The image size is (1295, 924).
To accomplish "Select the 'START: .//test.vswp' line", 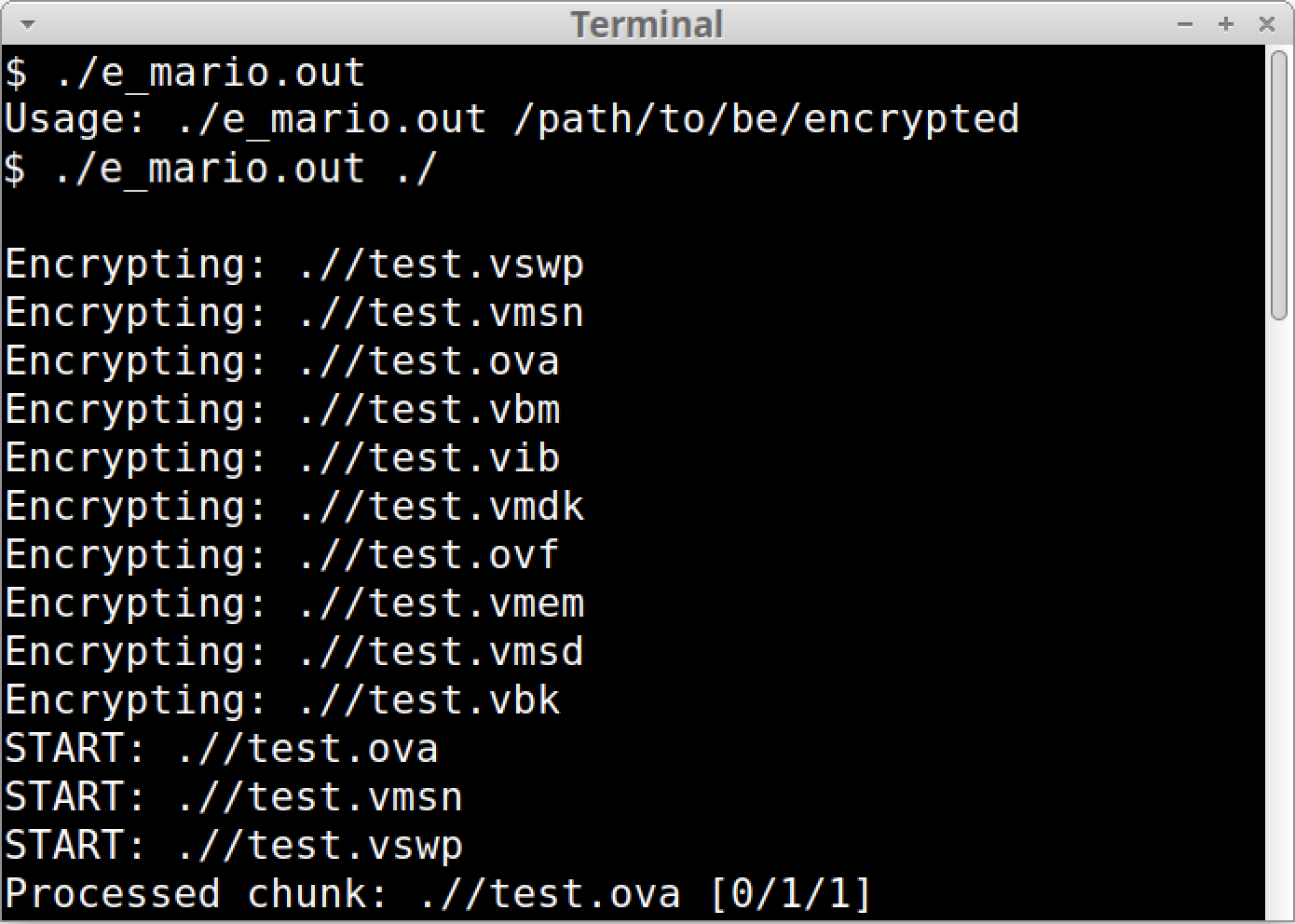I will (x=231, y=846).
